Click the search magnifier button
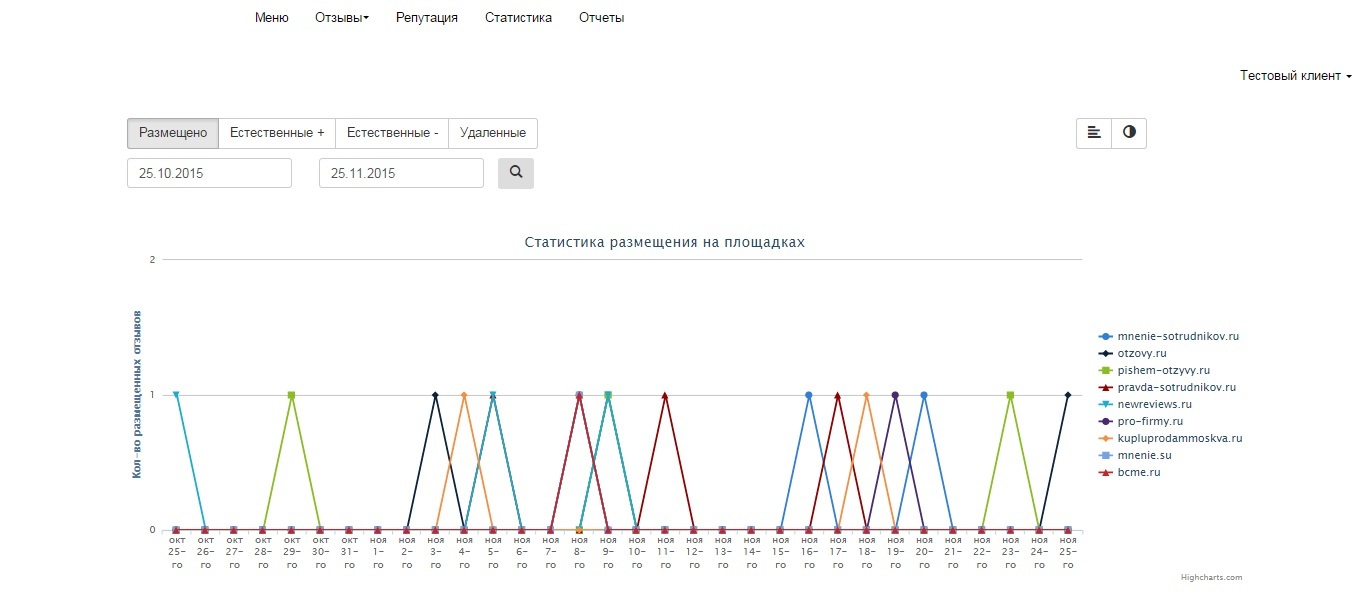Image resolution: width=1366 pixels, height=614 pixels. point(516,173)
